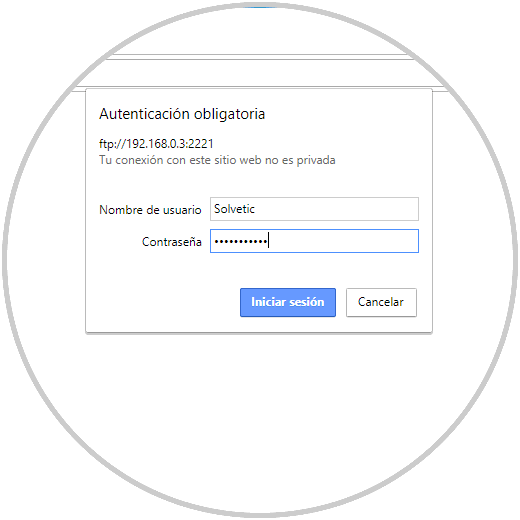Click the Solvetic text in username box
The image size is (520, 520).
pyautogui.click(x=234, y=209)
